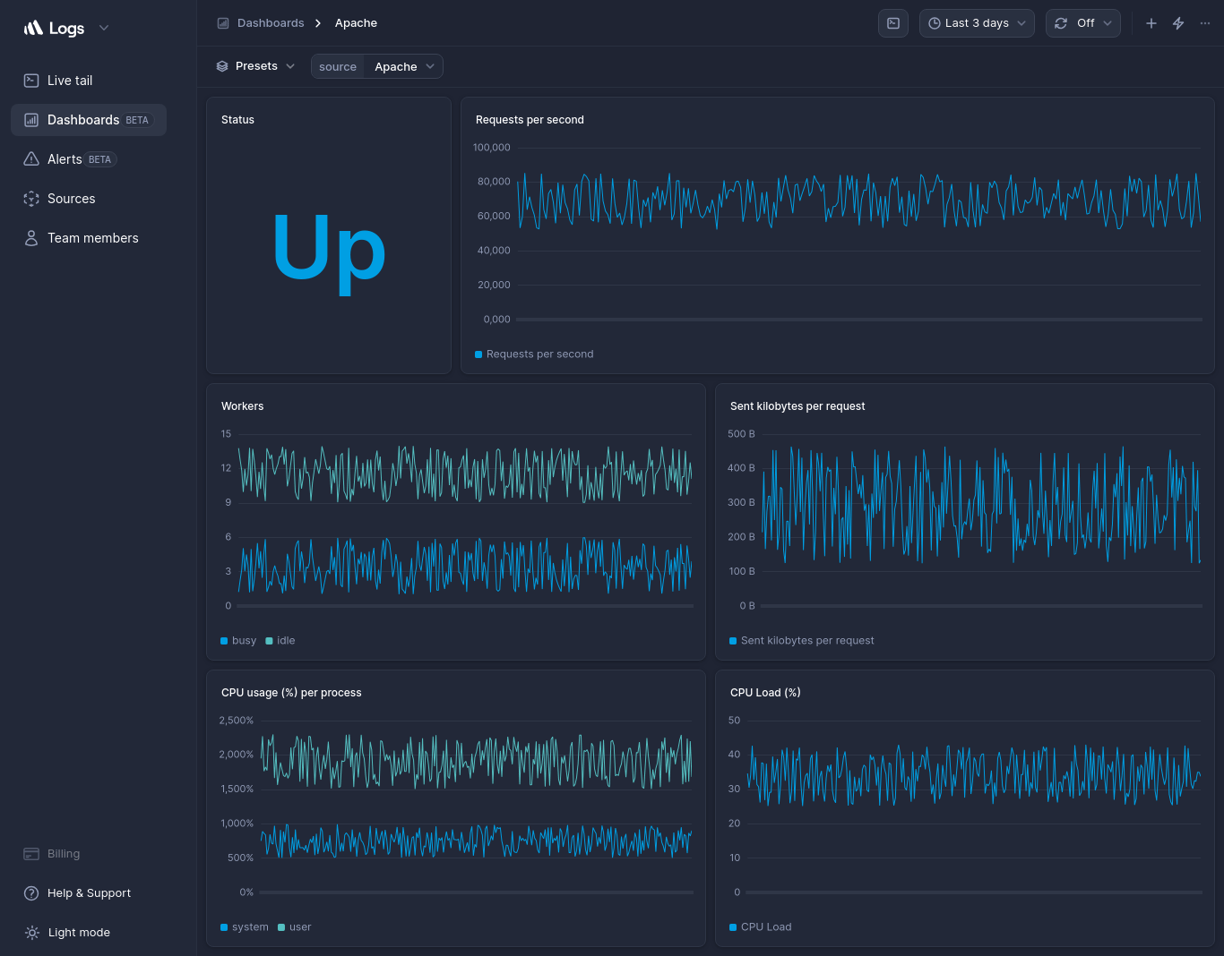Expand the auto-refresh Off dropdown
Viewport: 1224px width, 956px height.
[1083, 23]
